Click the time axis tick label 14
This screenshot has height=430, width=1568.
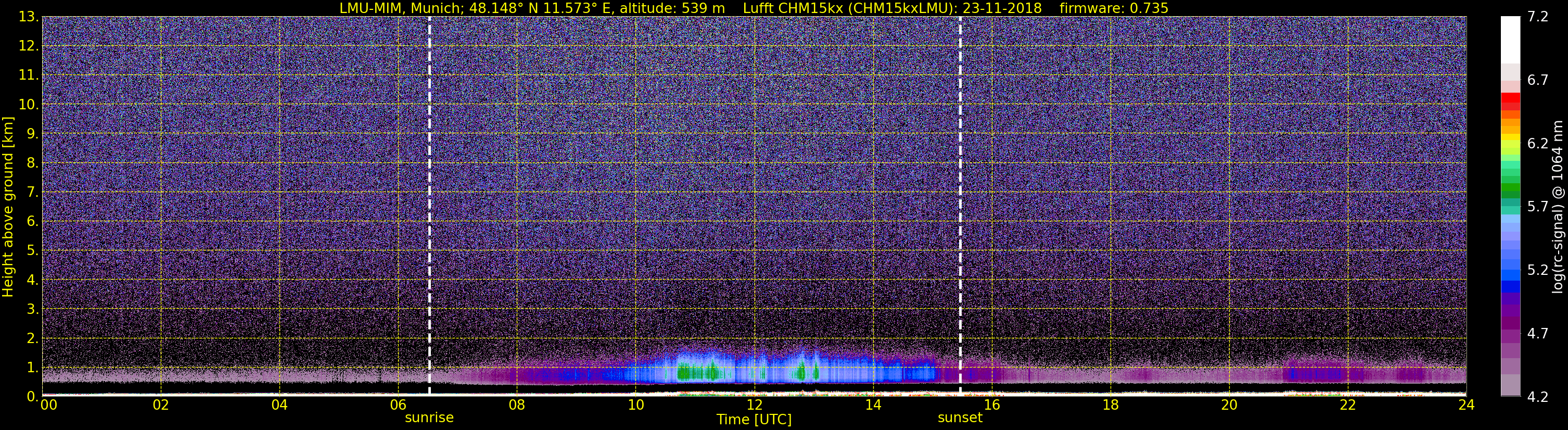click(x=873, y=406)
